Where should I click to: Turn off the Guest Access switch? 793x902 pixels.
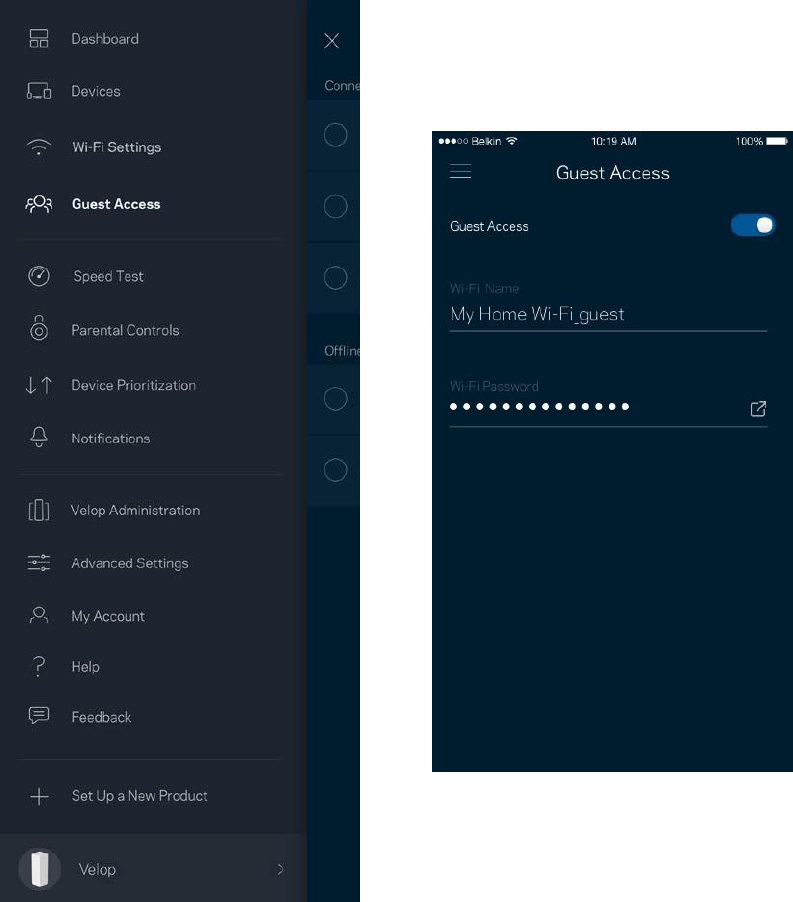pyautogui.click(x=753, y=225)
